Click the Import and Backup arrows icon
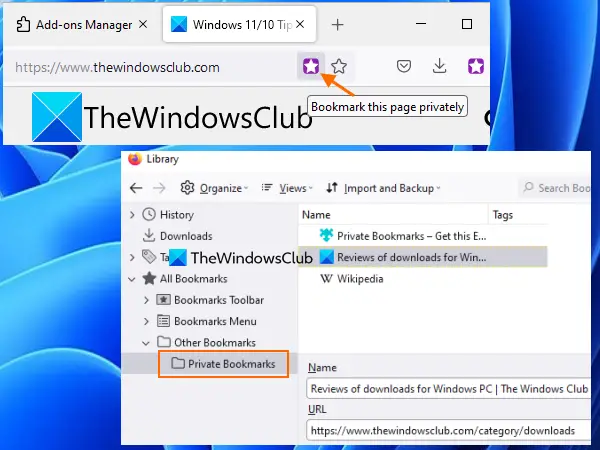 [x=332, y=188]
